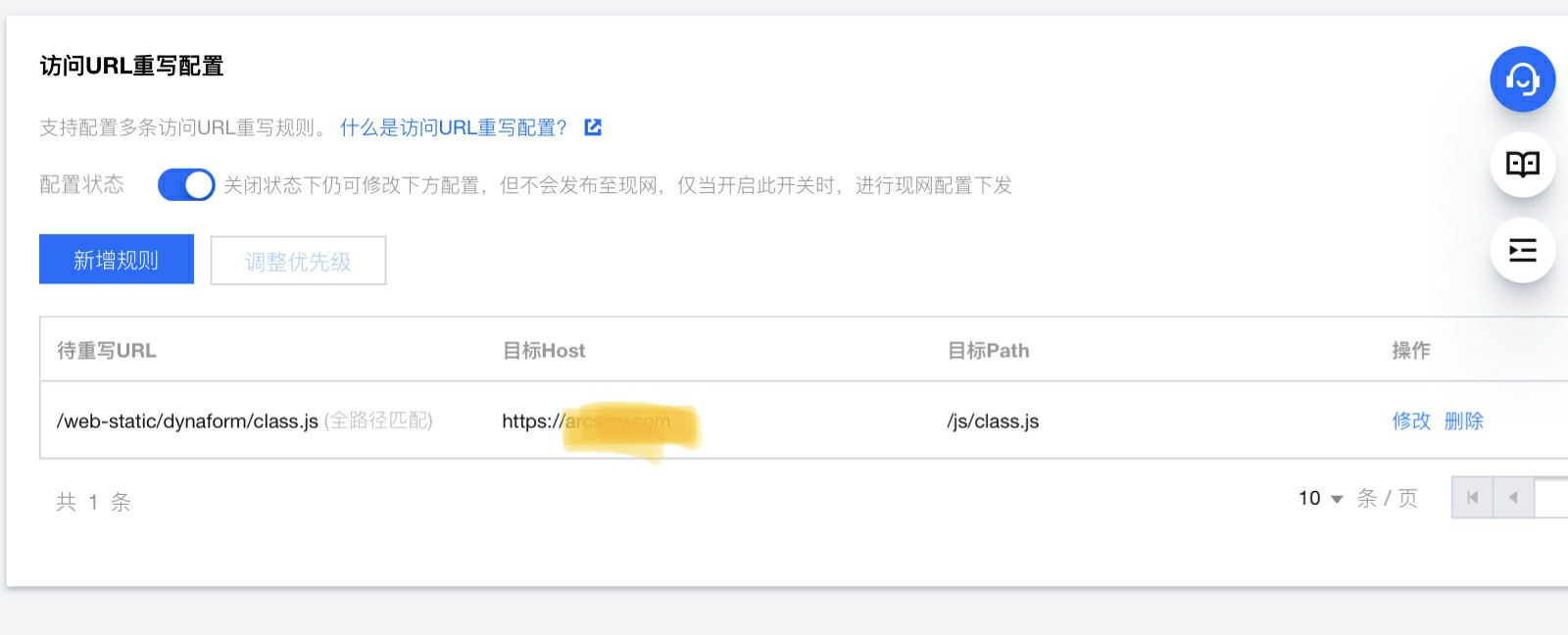Viewport: 1568px width, 635px height.
Task: Click the 调整优先级 button
Action: tap(298, 261)
